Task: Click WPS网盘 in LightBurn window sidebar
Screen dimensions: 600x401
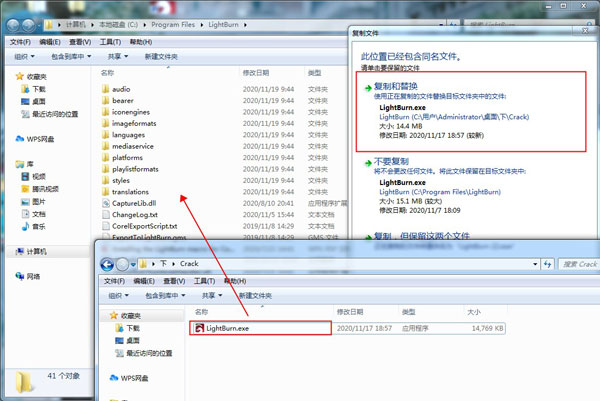Action: point(40,139)
